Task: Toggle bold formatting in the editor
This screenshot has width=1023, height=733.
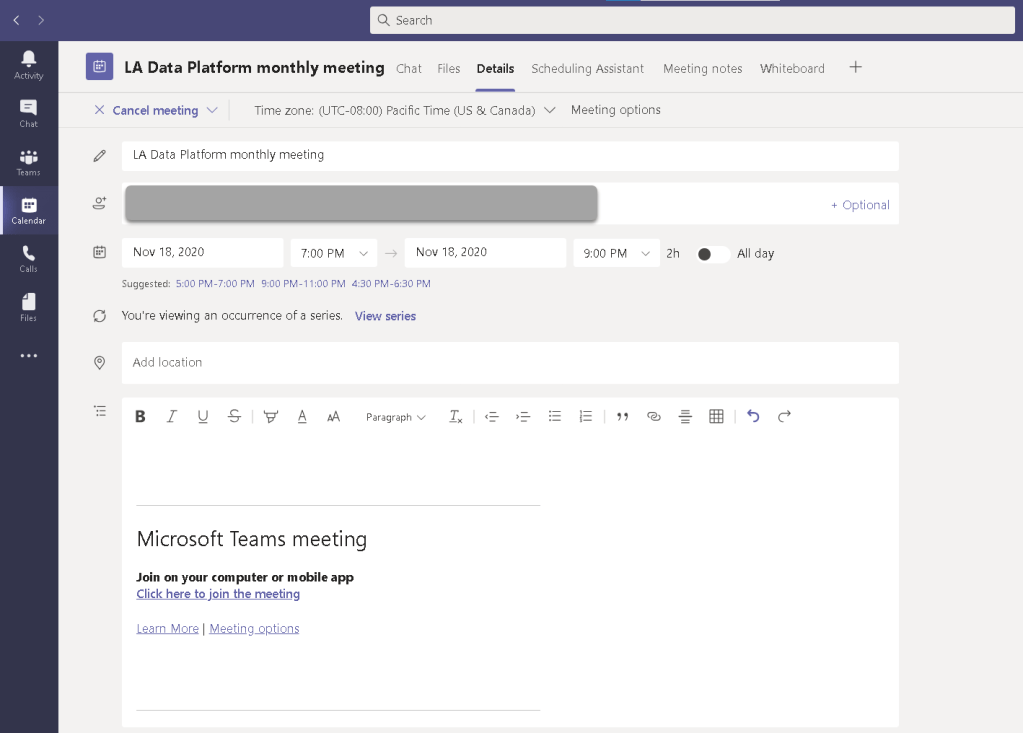Action: click(x=141, y=417)
